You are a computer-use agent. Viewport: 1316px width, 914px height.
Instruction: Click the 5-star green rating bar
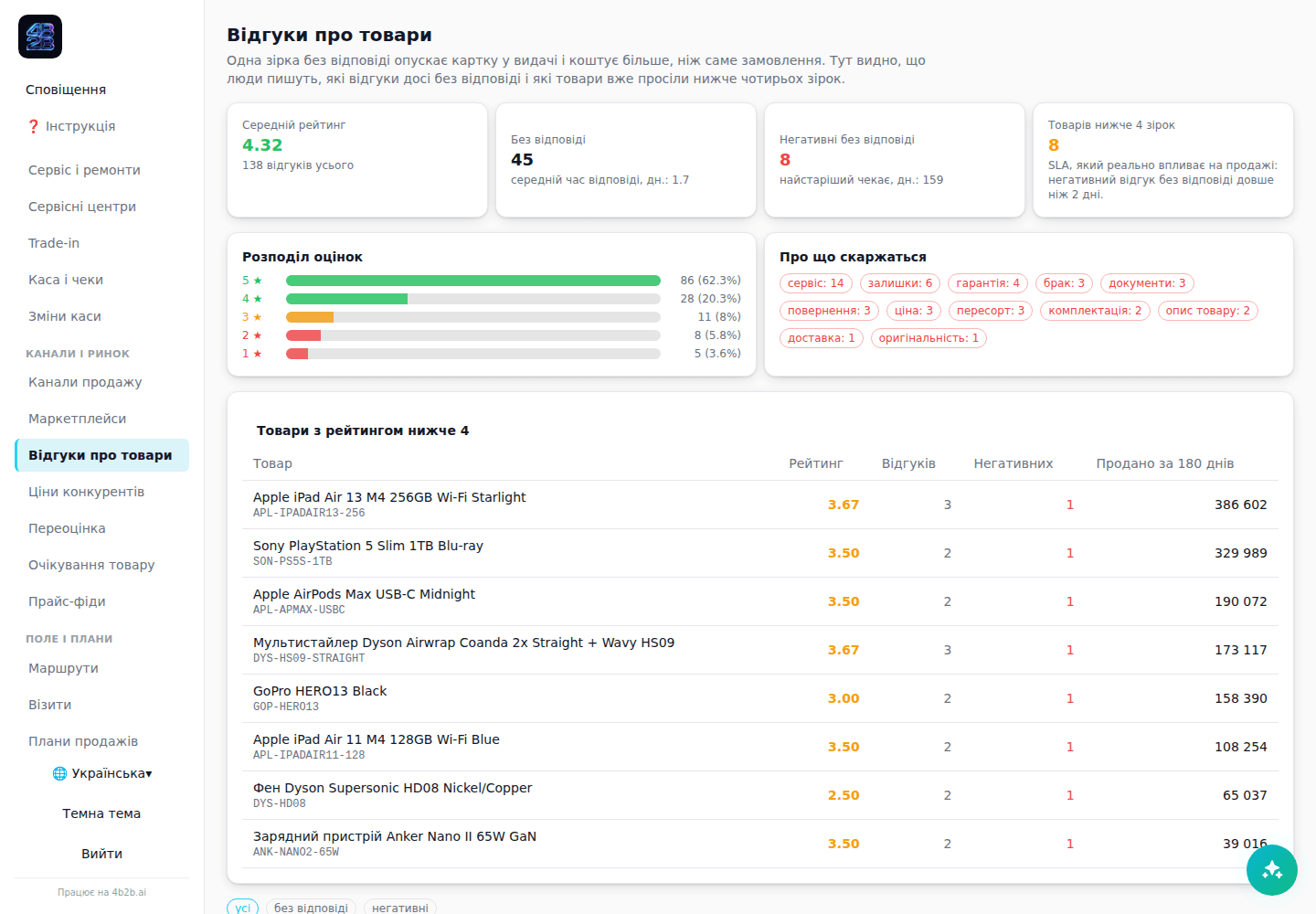click(473, 281)
